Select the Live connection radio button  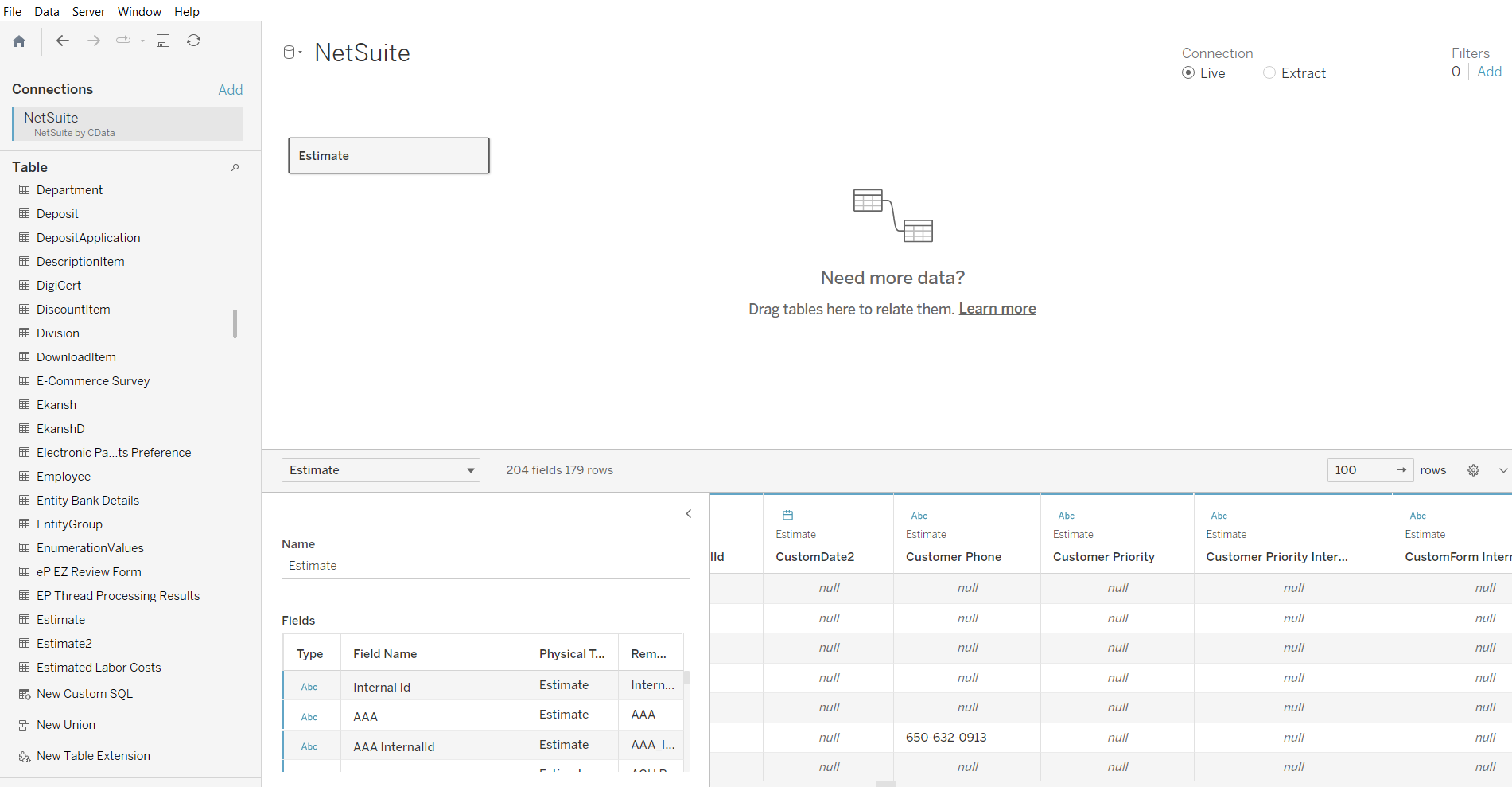point(1188,73)
